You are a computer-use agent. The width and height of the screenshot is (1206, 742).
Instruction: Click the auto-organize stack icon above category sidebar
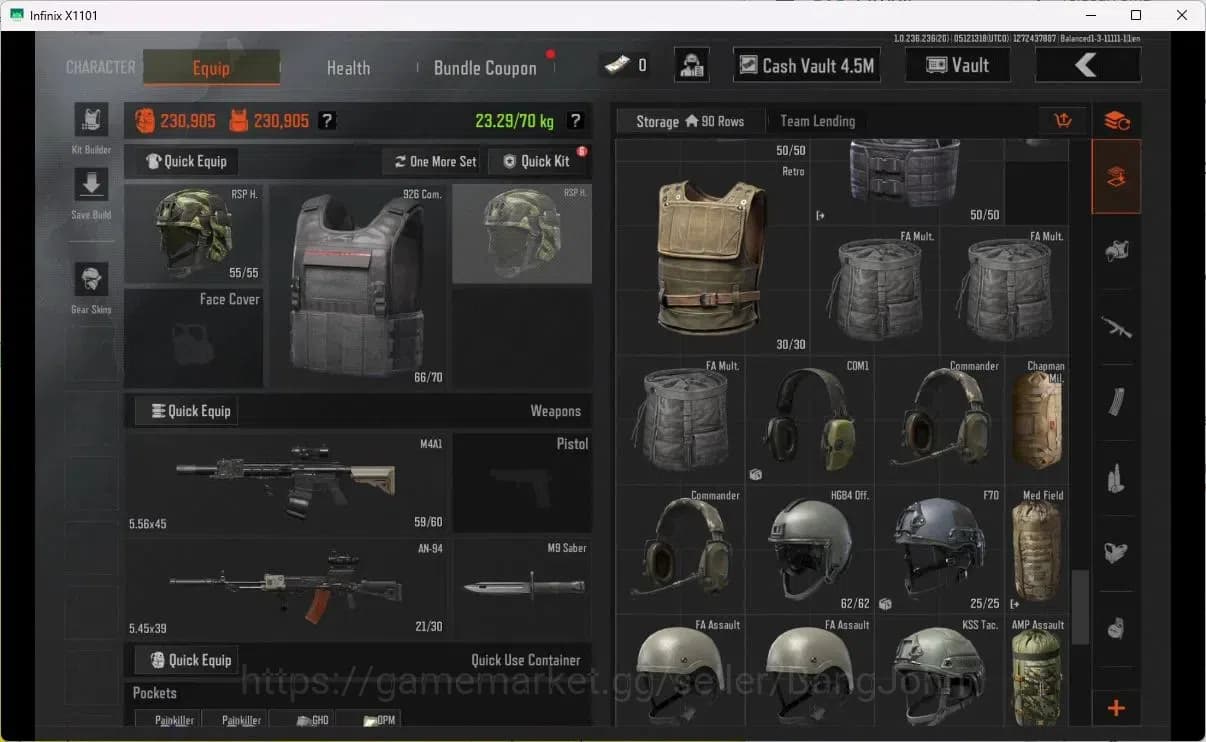[x=1116, y=121]
